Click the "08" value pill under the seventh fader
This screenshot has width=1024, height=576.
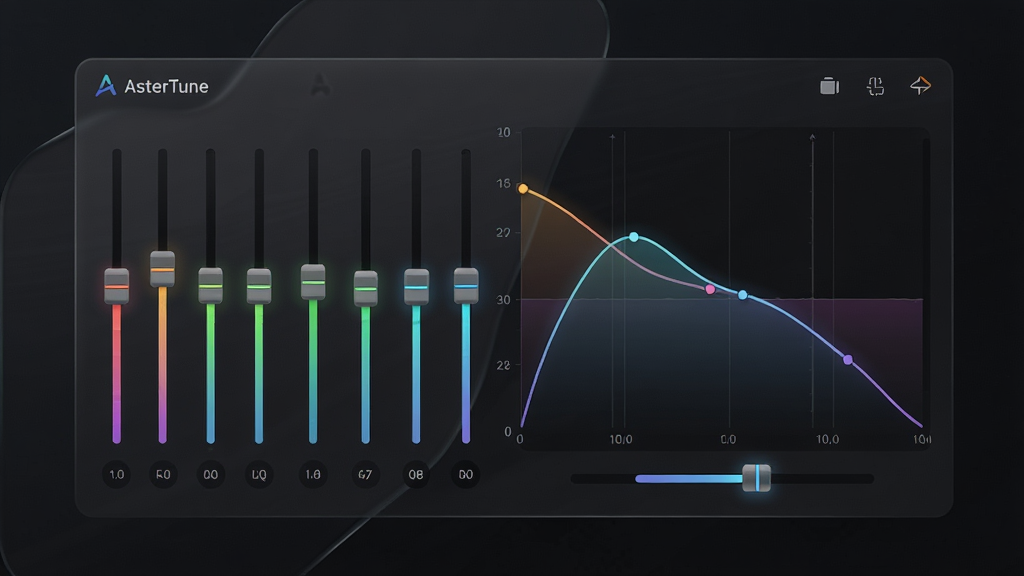tap(416, 474)
